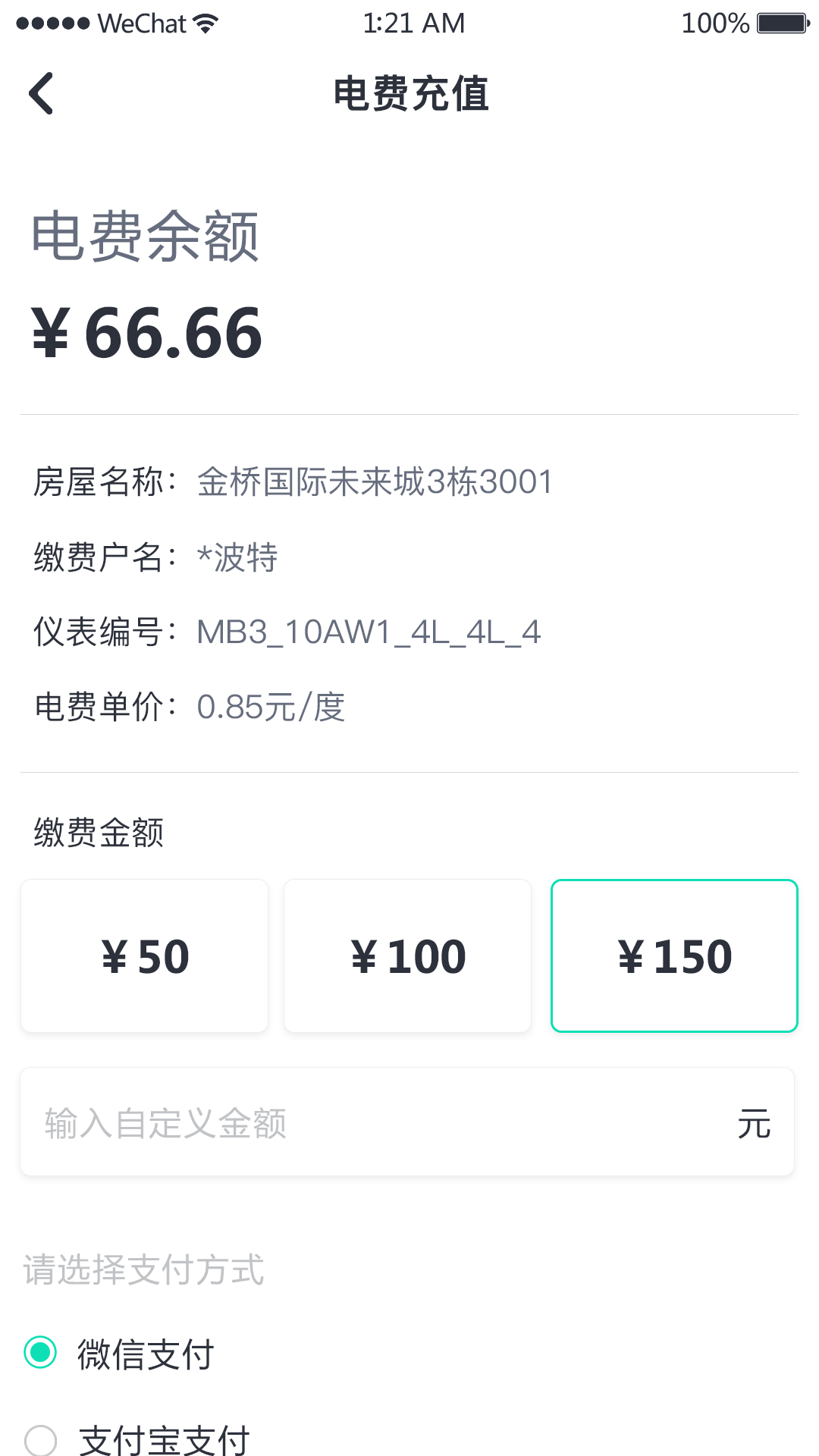
Task: Tap the electricity price 0.85元/度
Action: (x=271, y=707)
